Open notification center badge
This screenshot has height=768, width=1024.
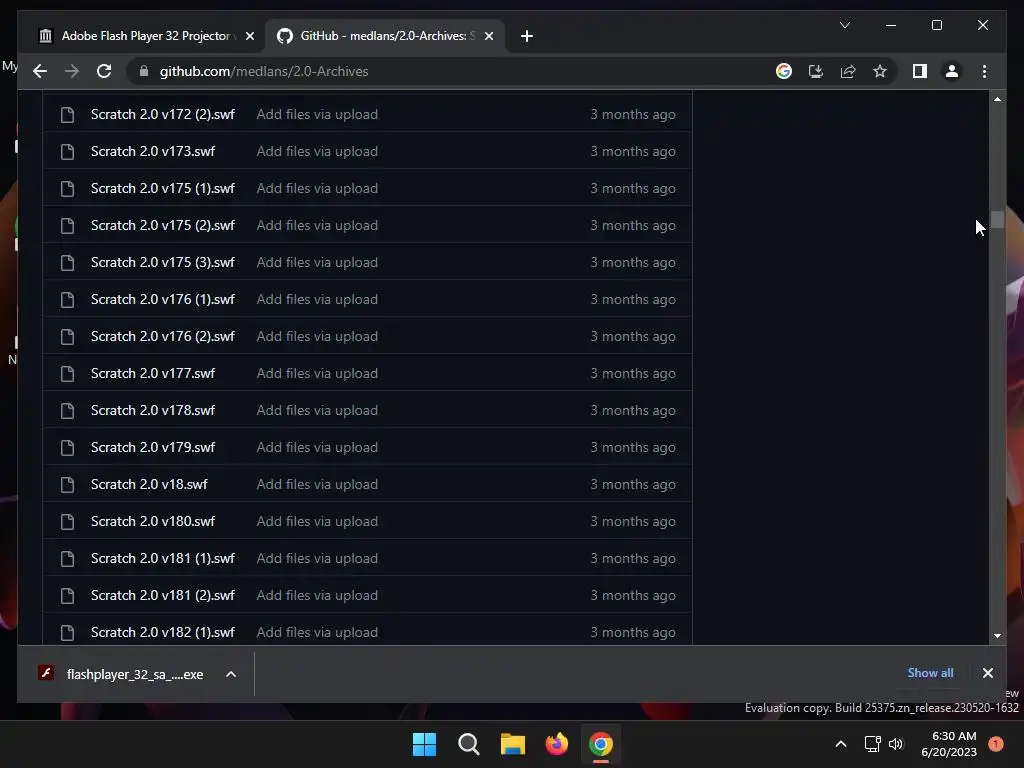996,744
